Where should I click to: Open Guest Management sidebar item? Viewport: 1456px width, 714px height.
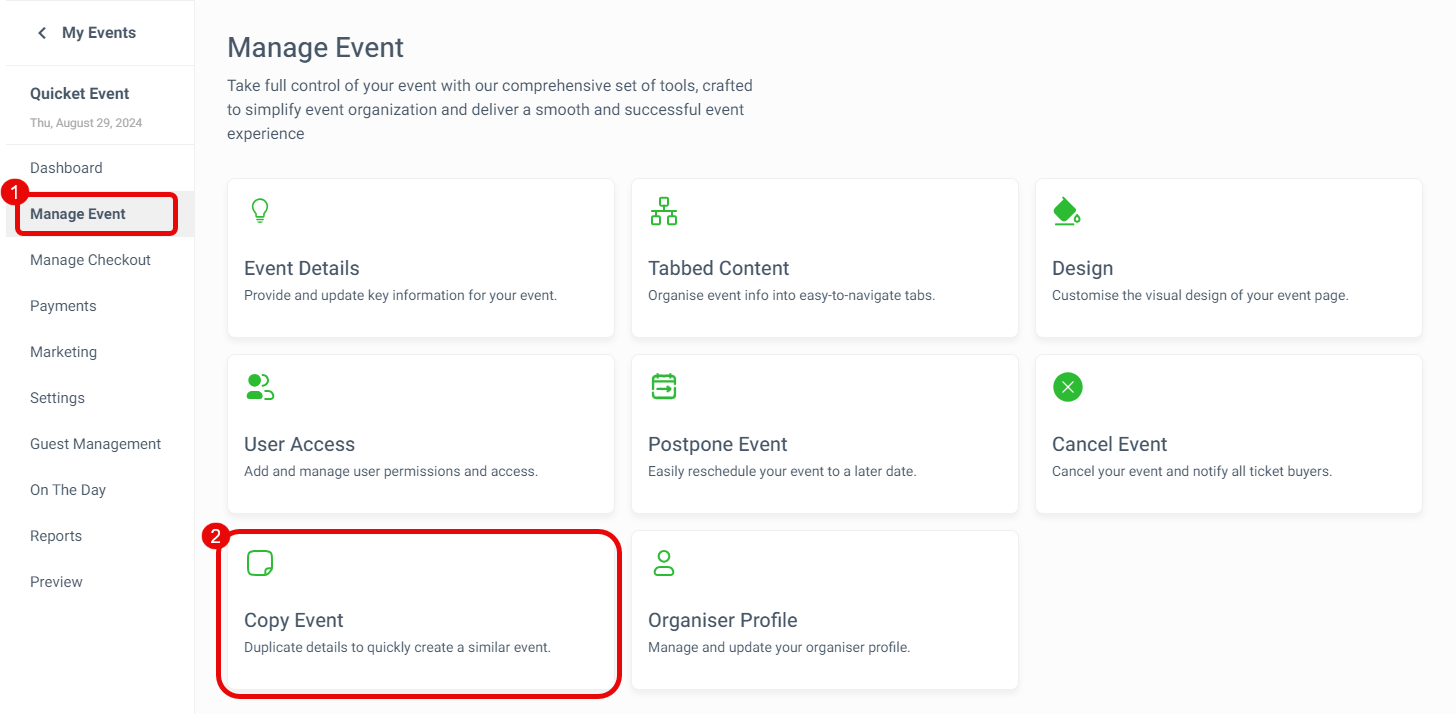95,444
